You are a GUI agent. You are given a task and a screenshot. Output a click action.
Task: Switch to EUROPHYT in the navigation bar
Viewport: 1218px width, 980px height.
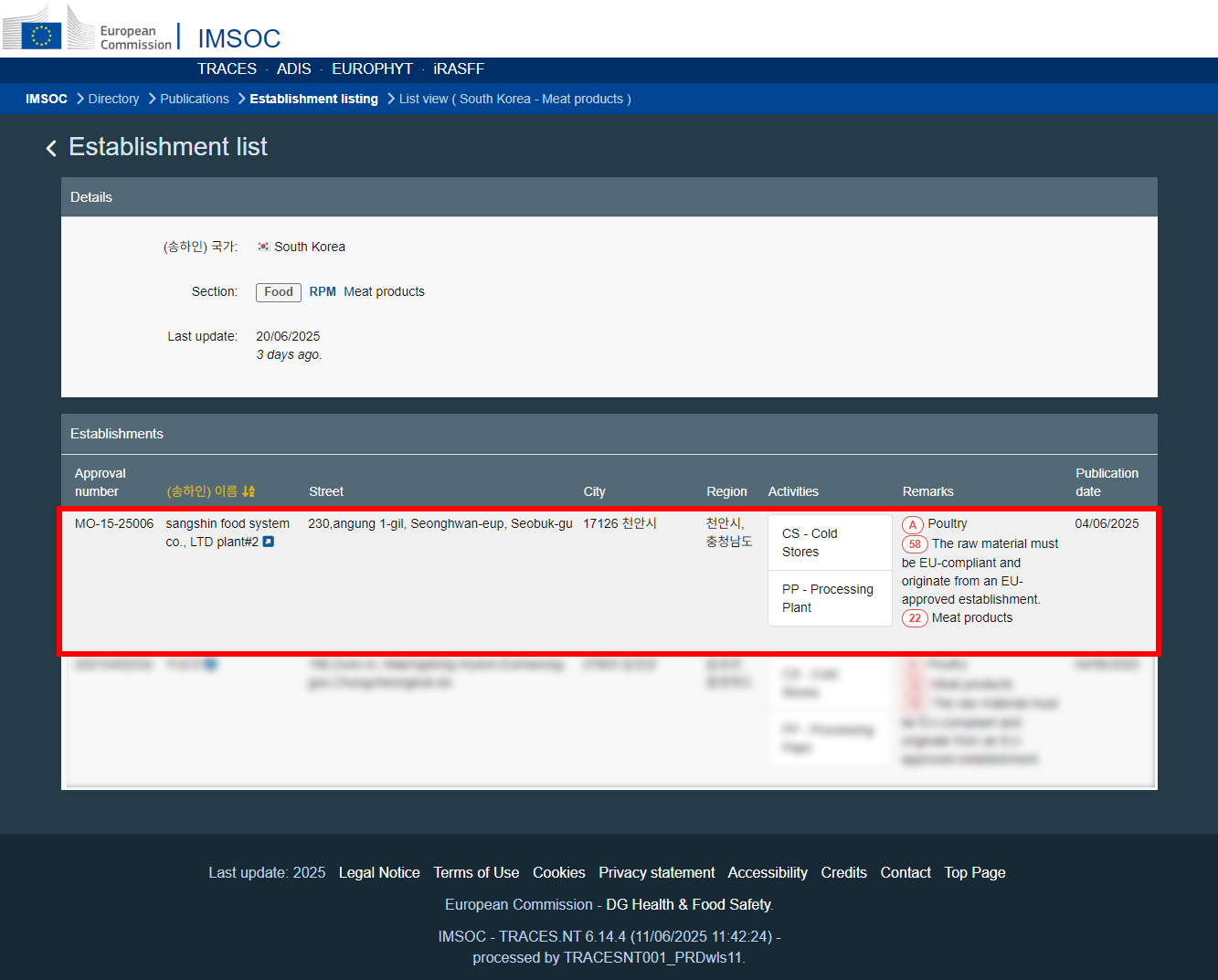372,69
